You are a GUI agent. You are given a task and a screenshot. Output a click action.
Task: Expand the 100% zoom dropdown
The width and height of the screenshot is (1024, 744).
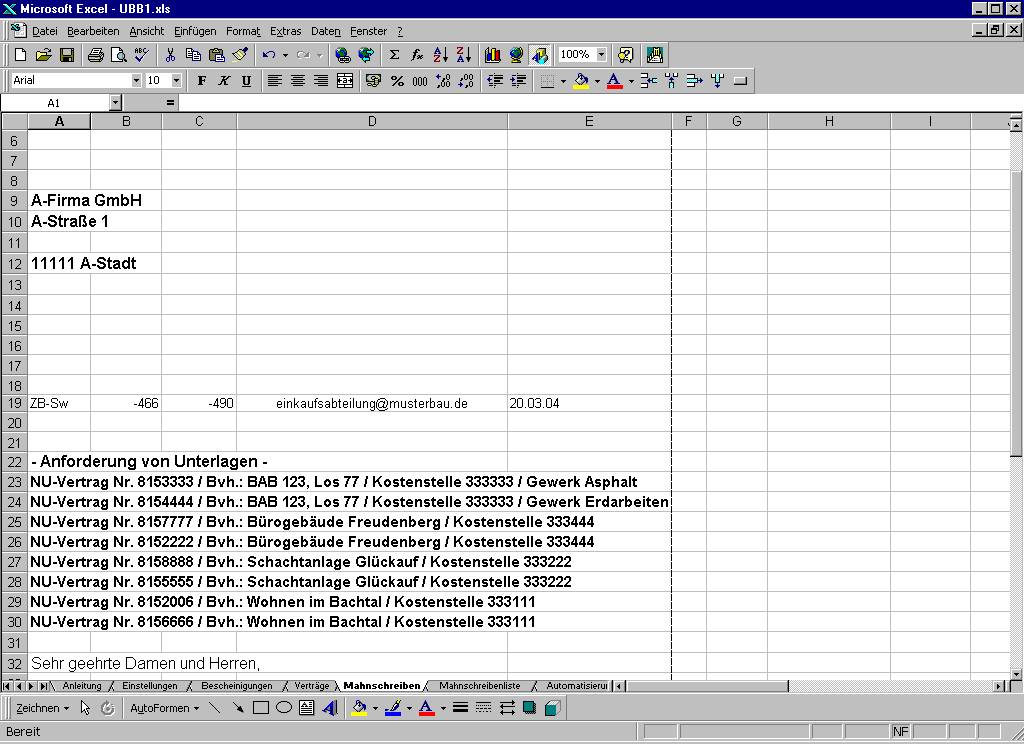pyautogui.click(x=601, y=55)
